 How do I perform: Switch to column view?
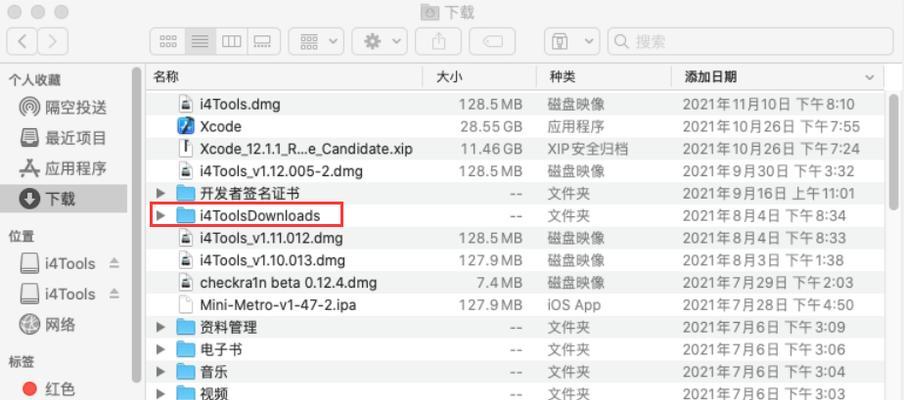(232, 41)
